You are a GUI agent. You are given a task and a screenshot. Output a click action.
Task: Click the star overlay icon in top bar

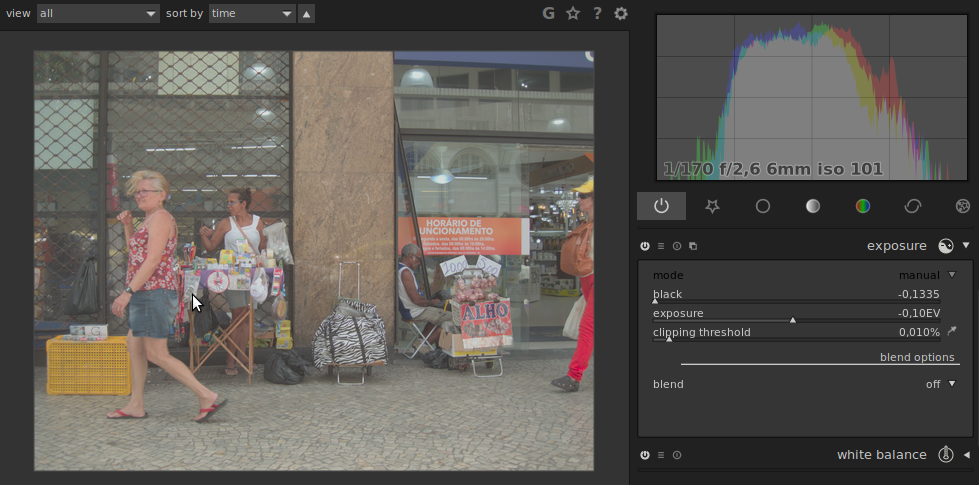(x=573, y=13)
